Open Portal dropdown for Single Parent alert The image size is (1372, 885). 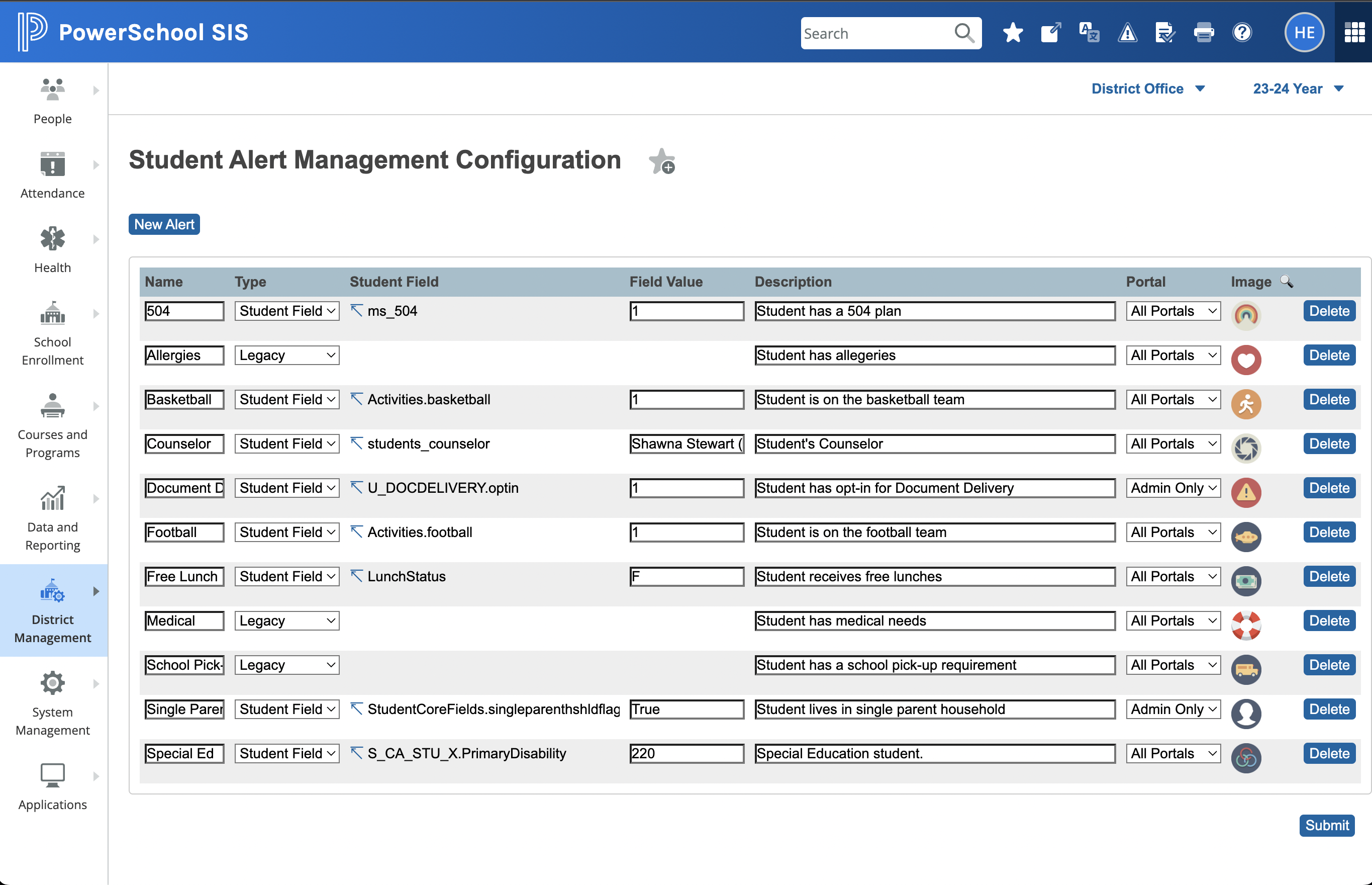(x=1172, y=709)
